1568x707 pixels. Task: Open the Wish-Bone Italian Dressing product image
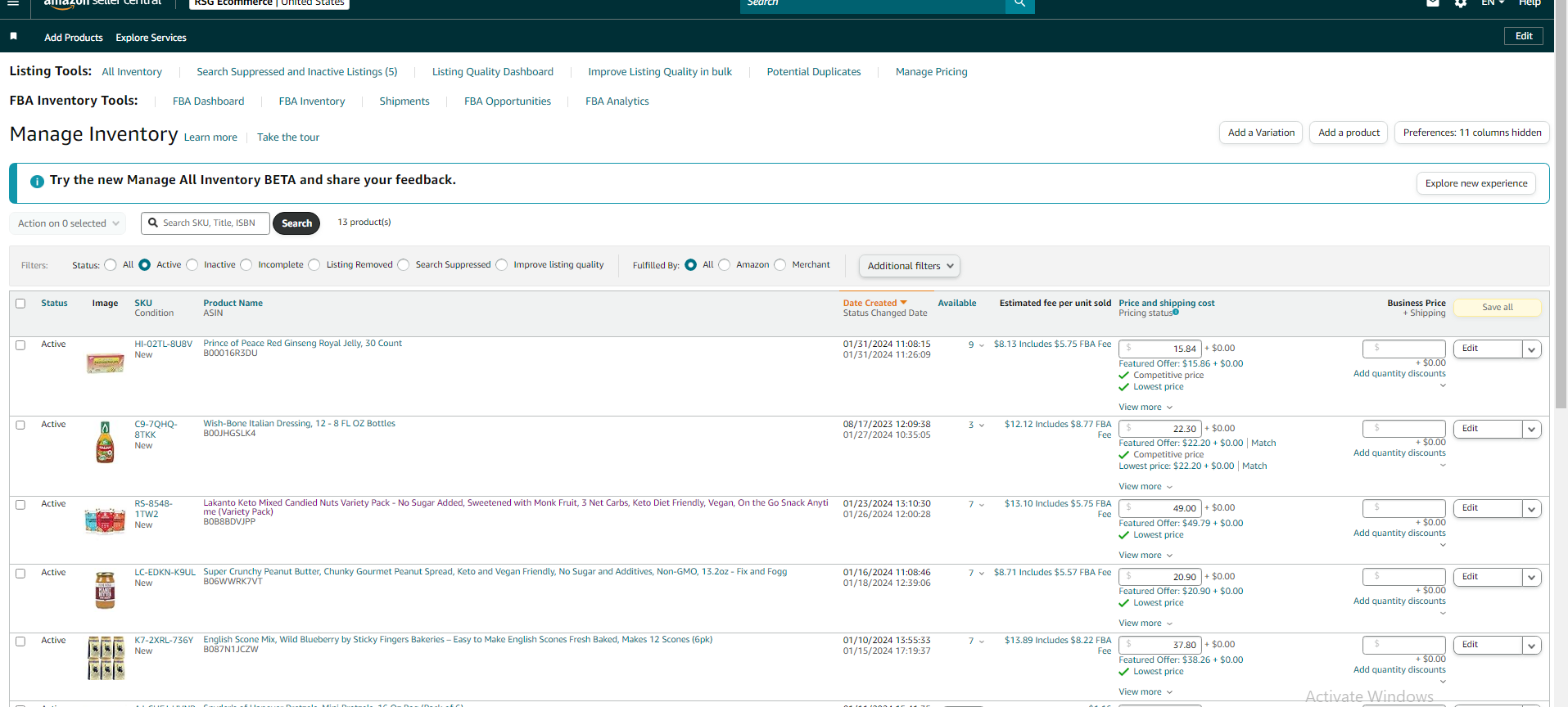point(105,442)
